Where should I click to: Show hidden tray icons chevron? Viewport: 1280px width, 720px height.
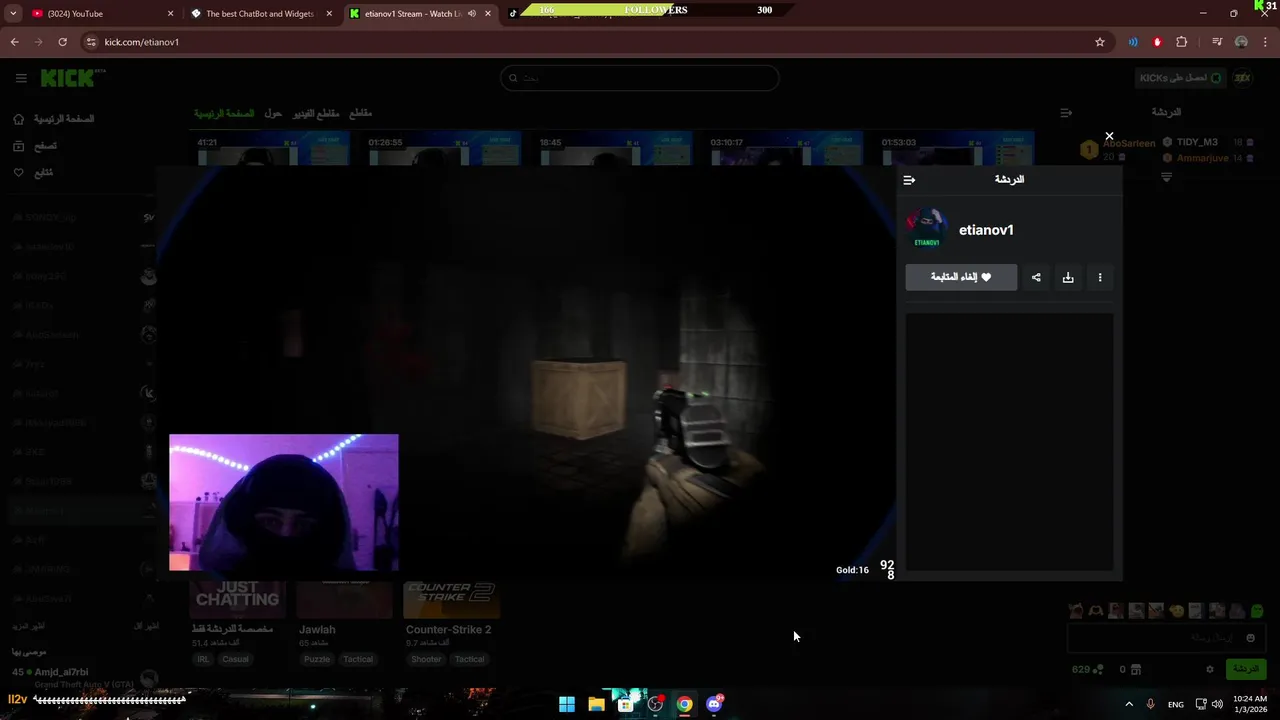[x=1129, y=704]
